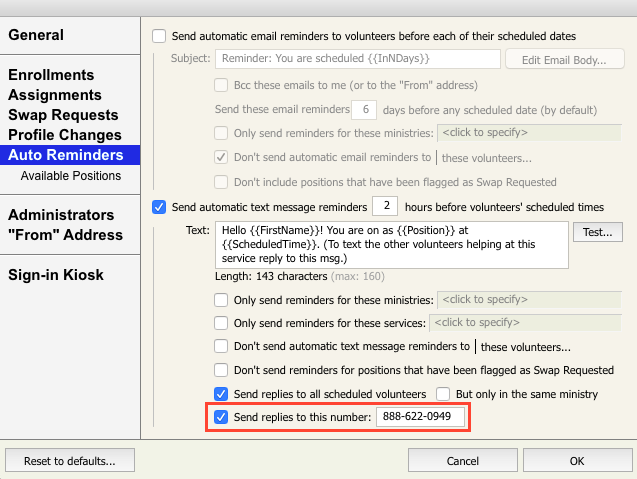Disable automatic text message reminders checkbox
Screen dimensions: 637x479
[159, 207]
